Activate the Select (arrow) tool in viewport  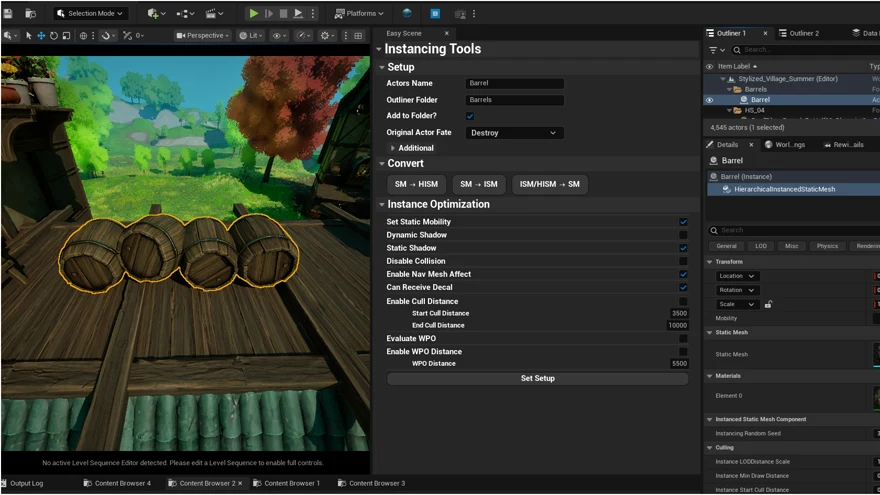click(x=29, y=35)
